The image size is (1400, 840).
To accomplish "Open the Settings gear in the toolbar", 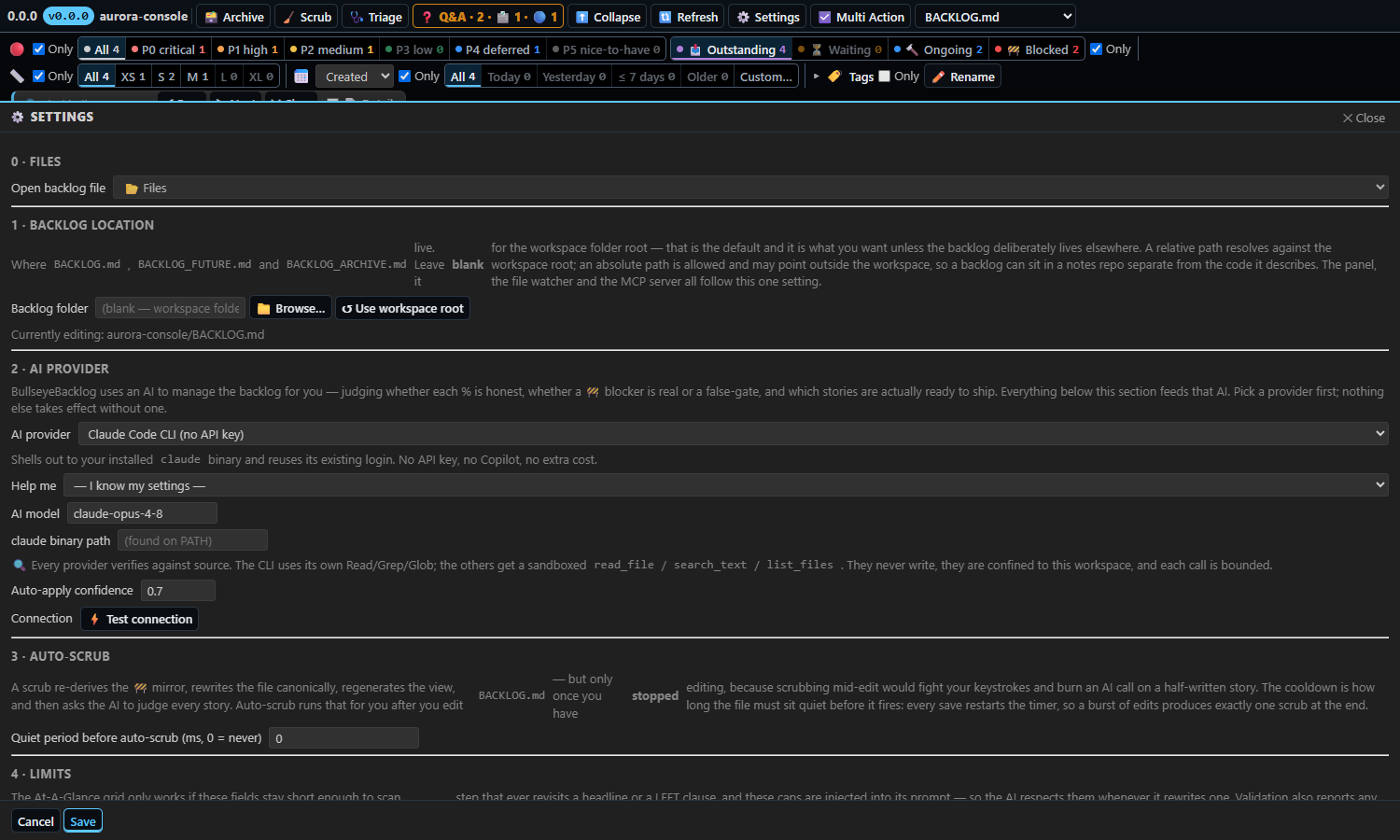I will [767, 17].
